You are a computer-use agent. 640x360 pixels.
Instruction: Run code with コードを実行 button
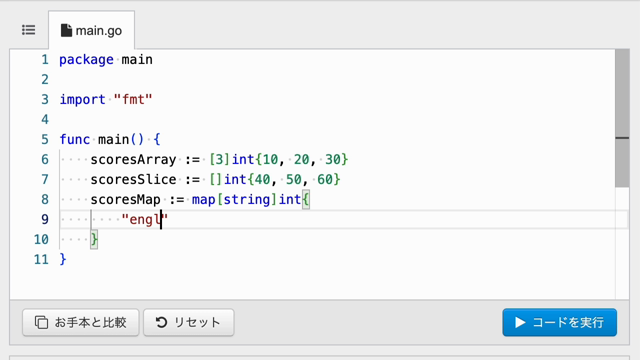coord(560,322)
